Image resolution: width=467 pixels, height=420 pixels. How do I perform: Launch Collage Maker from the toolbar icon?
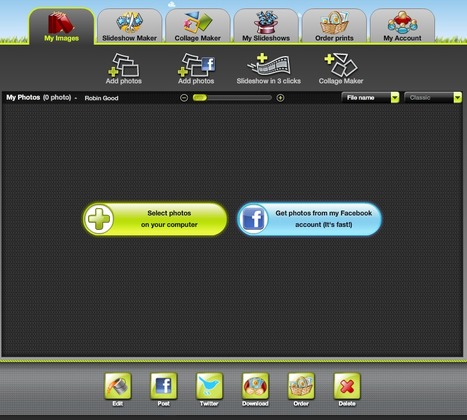click(341, 68)
